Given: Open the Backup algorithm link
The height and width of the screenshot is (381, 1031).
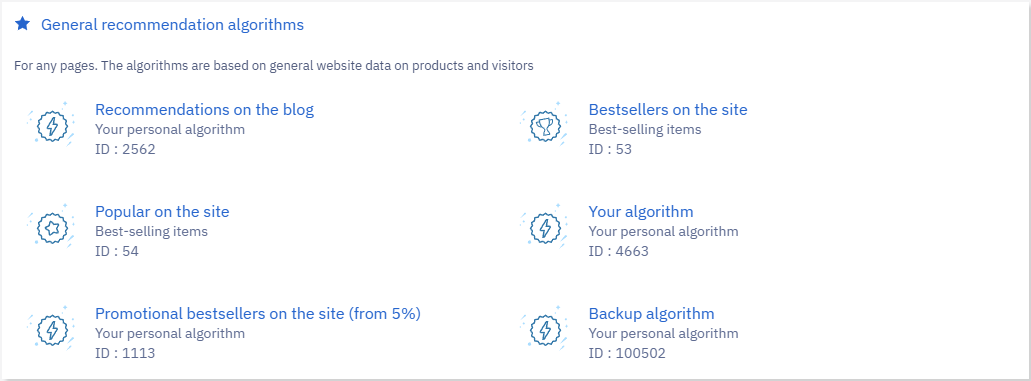Looking at the screenshot, I should [x=652, y=313].
